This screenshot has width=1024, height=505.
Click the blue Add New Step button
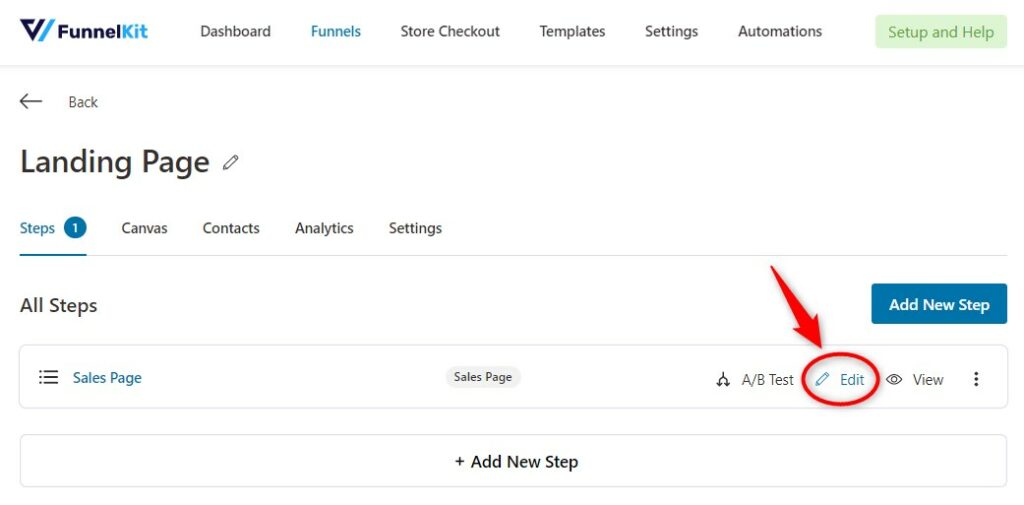[x=939, y=304]
